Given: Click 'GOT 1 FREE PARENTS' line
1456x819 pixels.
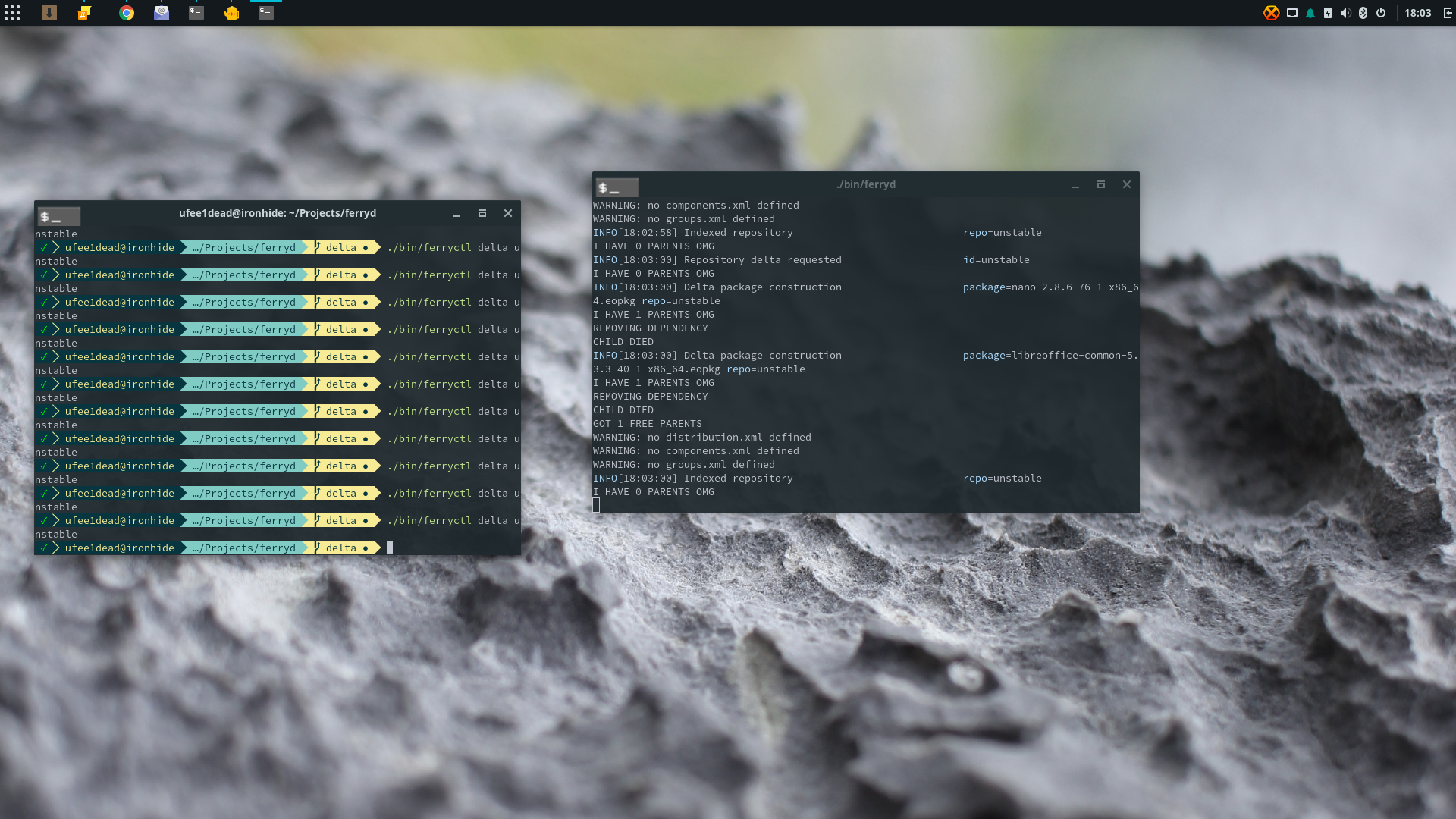Looking at the screenshot, I should [648, 423].
